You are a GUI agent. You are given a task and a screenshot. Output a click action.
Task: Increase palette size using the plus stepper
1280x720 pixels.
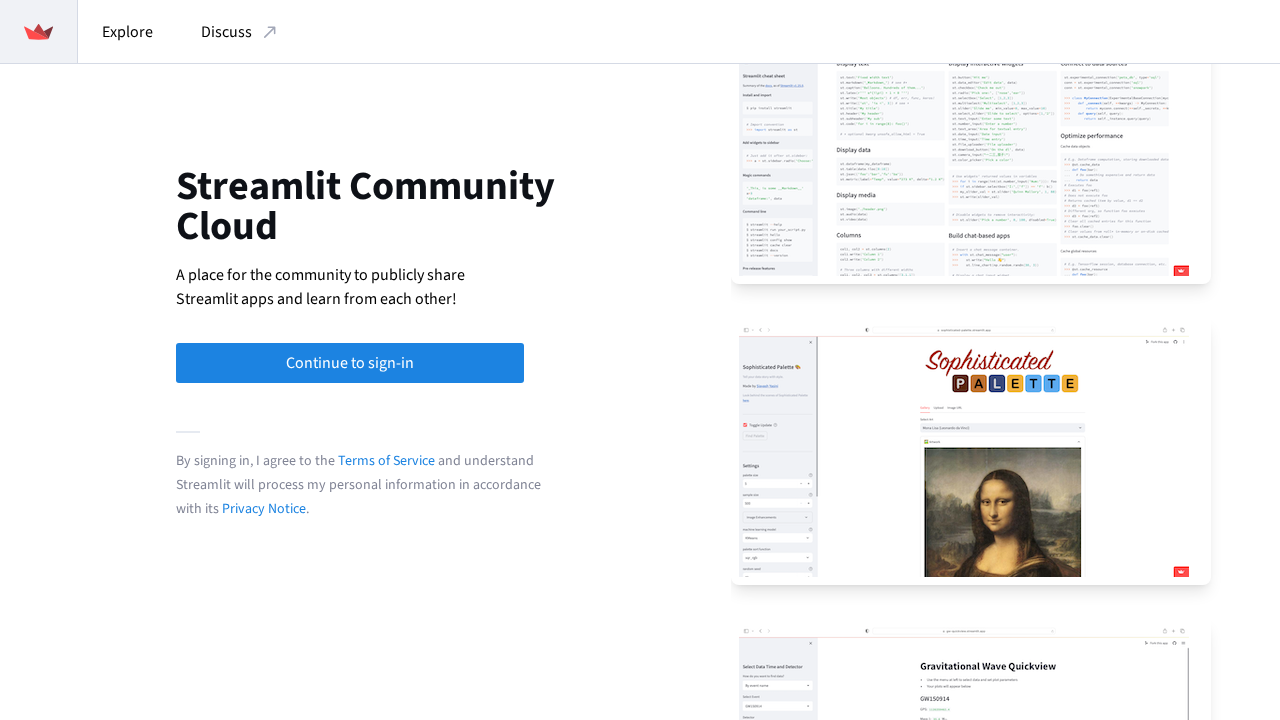808,483
